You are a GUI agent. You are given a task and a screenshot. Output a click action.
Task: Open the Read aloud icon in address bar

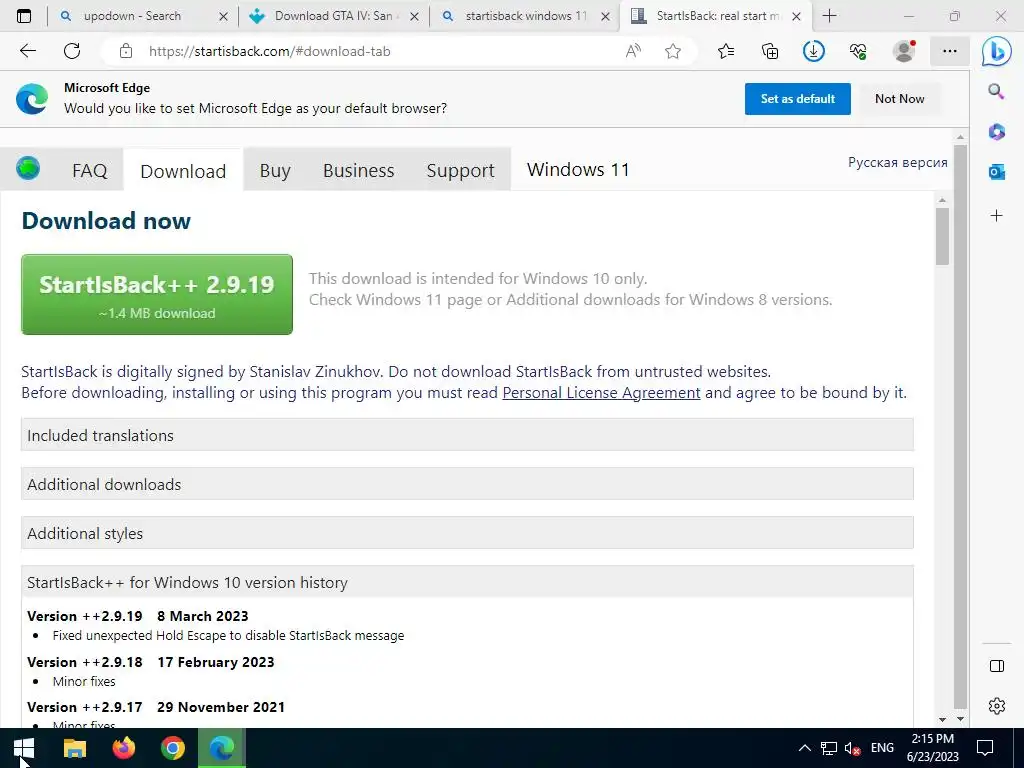(x=633, y=51)
